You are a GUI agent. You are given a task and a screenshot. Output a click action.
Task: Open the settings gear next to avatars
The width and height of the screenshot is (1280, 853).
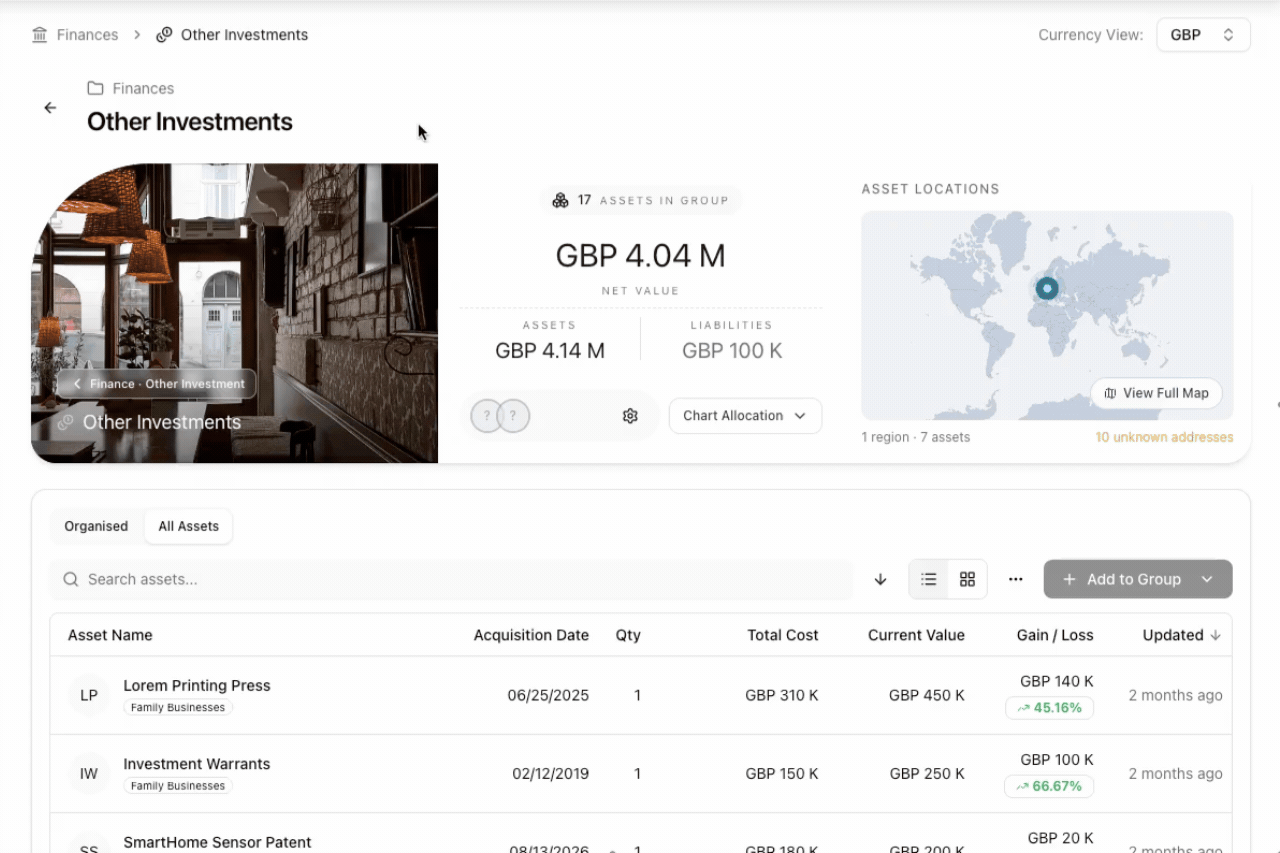click(x=630, y=416)
